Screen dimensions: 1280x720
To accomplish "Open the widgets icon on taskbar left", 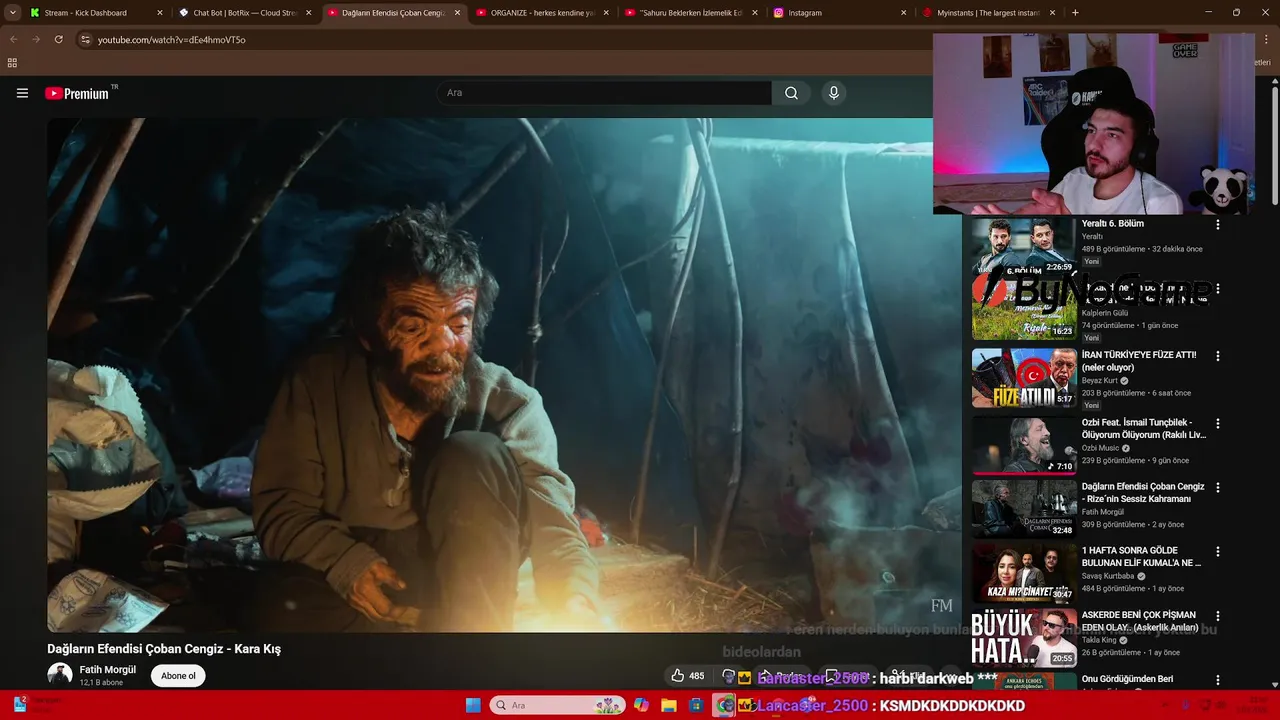I will point(20,705).
